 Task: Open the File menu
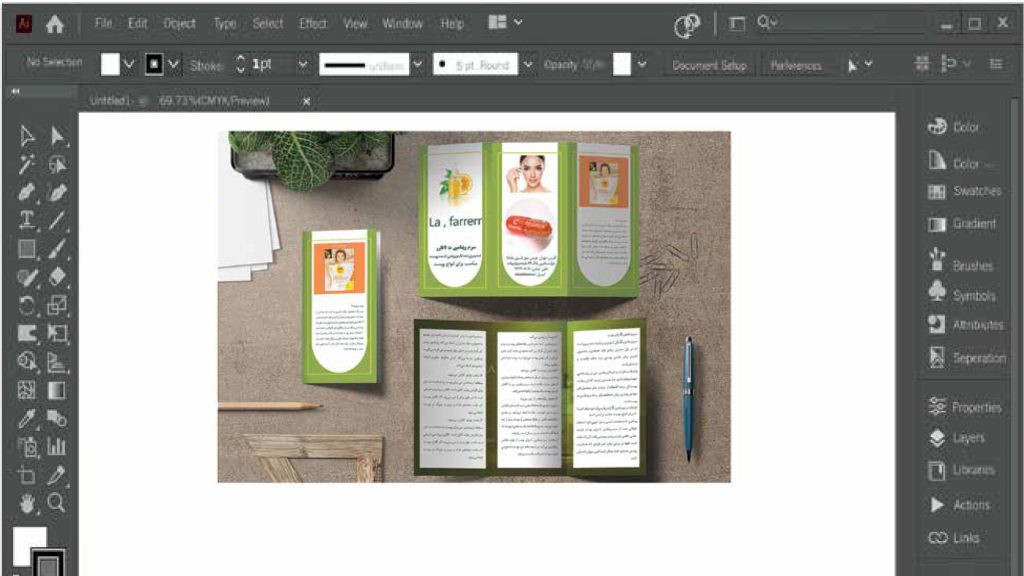[x=103, y=24]
